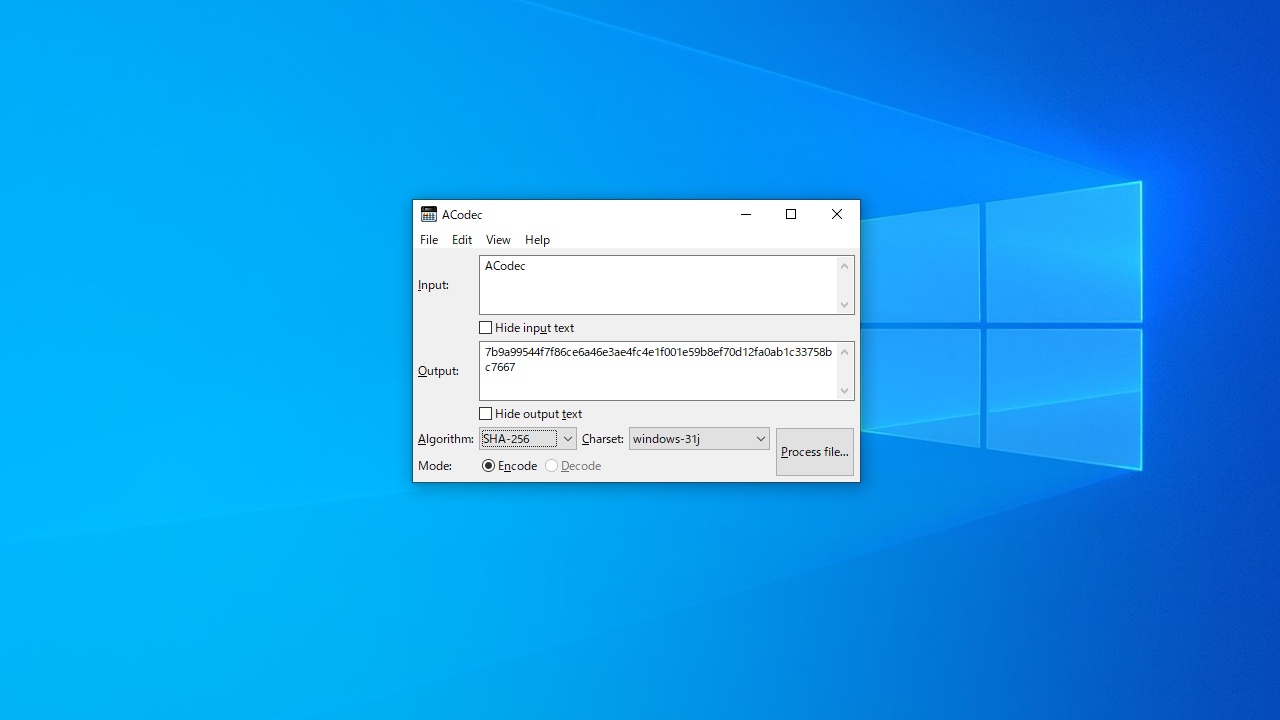Image resolution: width=1280 pixels, height=720 pixels.
Task: Open the View menu
Action: click(498, 240)
